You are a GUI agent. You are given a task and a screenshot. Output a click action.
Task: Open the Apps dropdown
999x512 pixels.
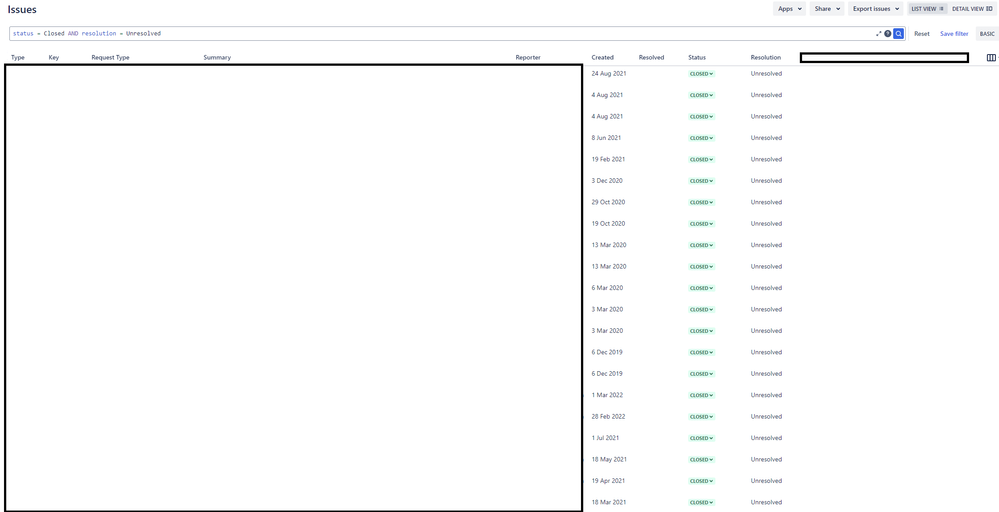click(789, 9)
